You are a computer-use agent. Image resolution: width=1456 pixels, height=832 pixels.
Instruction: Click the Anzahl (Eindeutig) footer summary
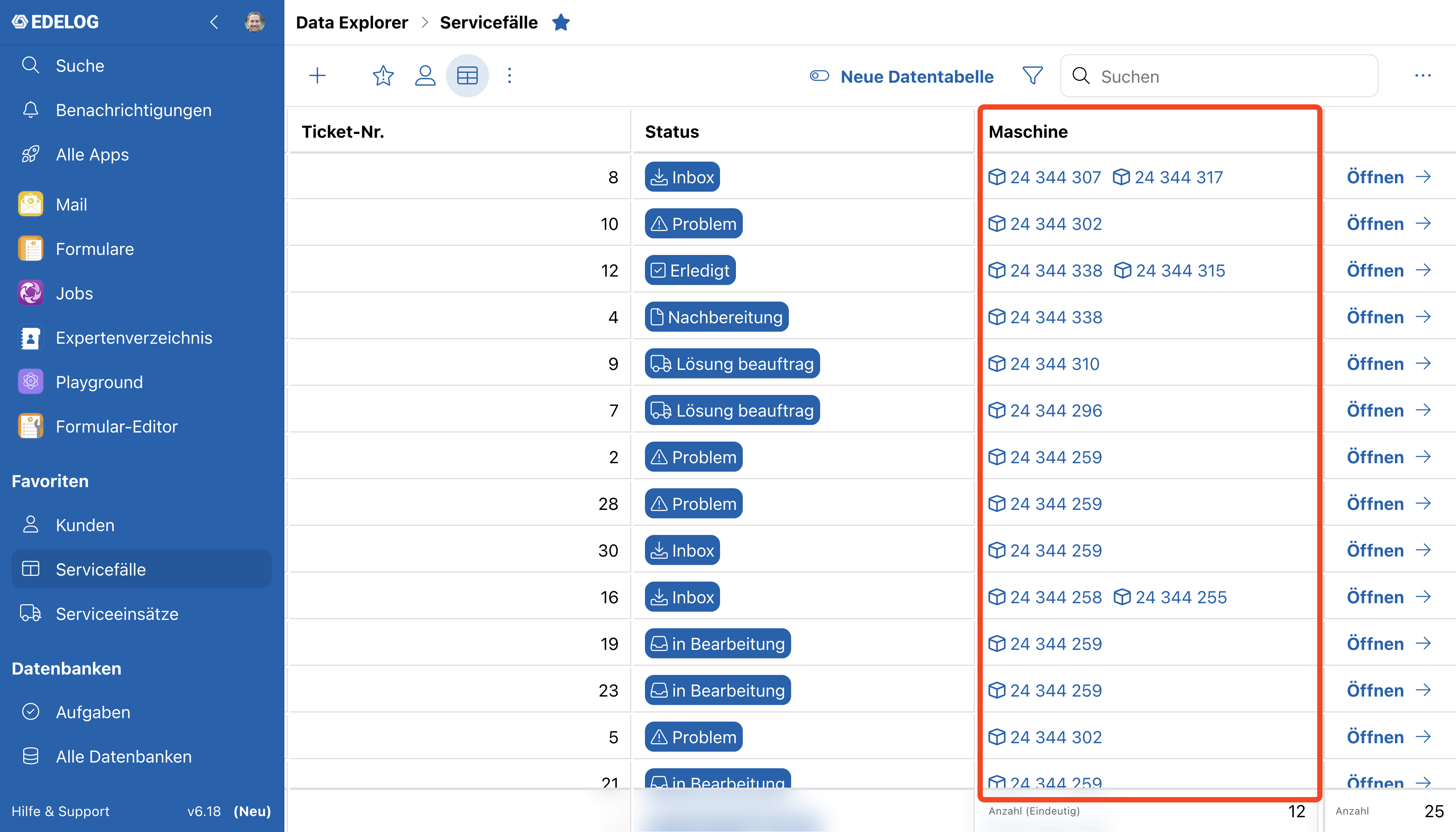(1148, 811)
